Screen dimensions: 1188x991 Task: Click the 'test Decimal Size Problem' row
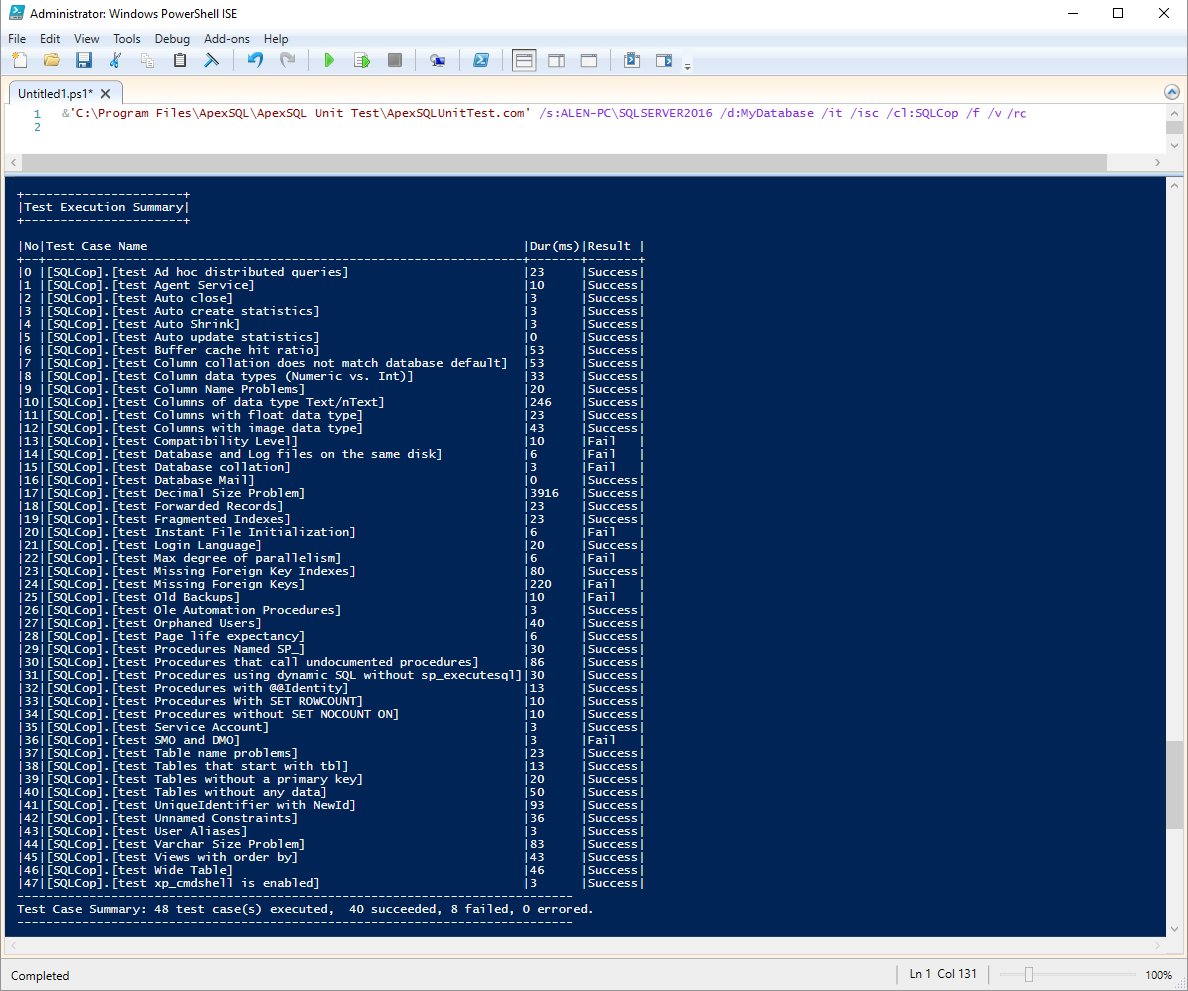pyautogui.click(x=330, y=493)
